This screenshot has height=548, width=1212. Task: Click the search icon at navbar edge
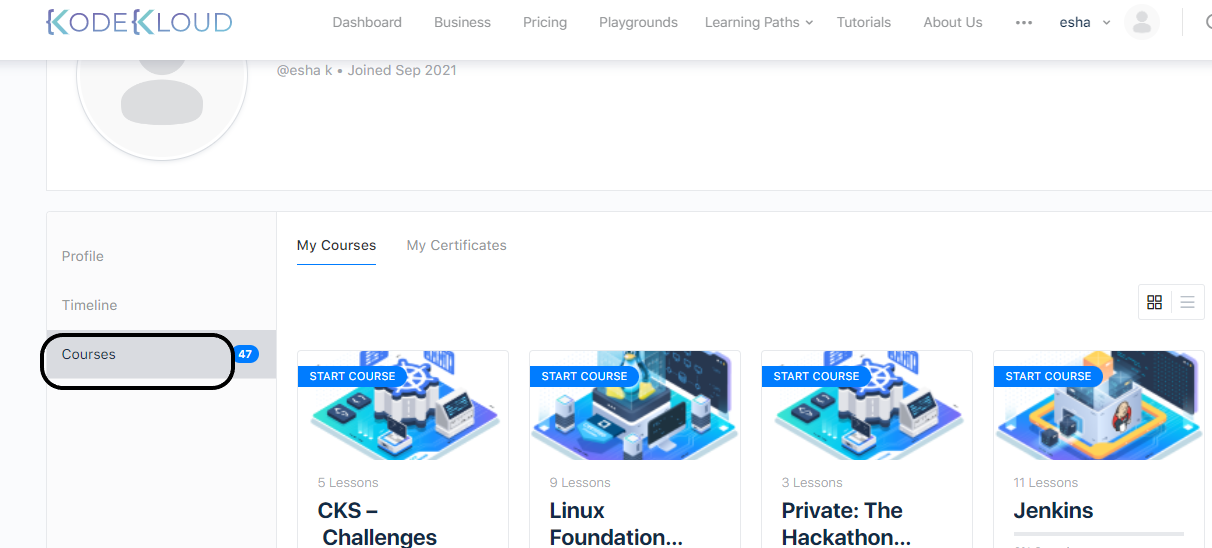(1207, 22)
